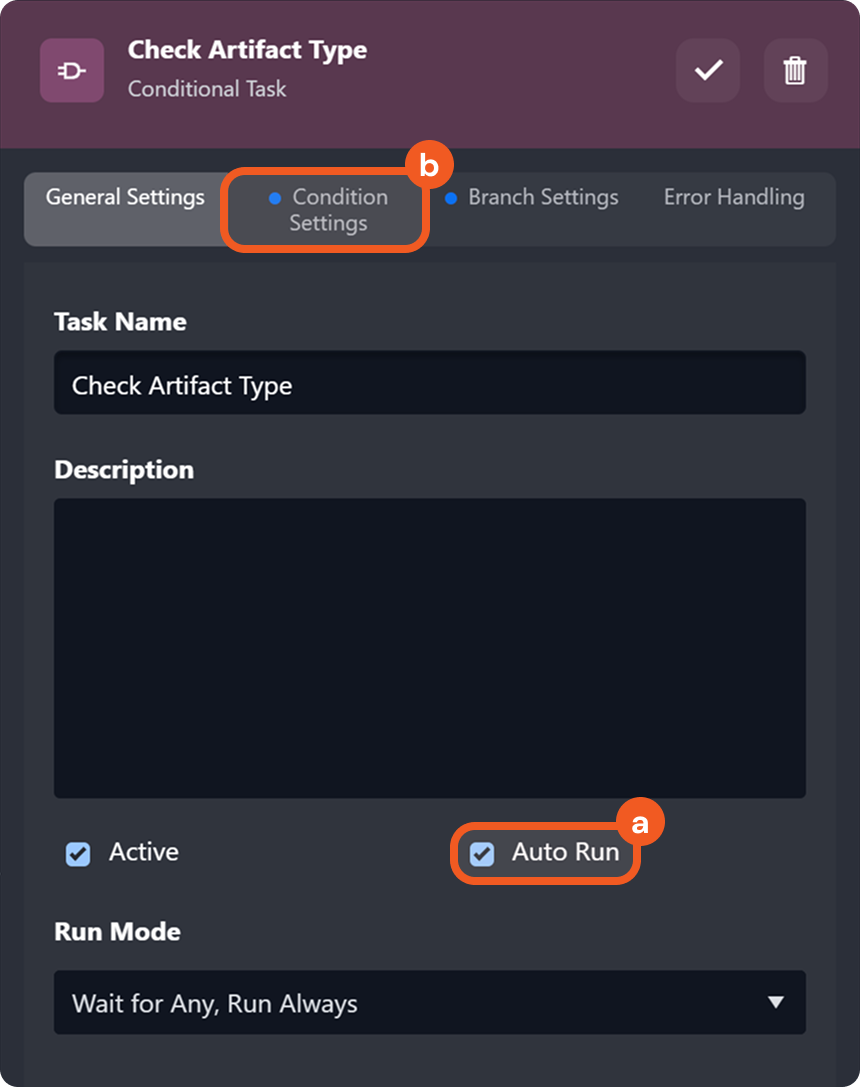Confirm changes with the checkmark button
Screen dimensions: 860x1087
(x=708, y=70)
